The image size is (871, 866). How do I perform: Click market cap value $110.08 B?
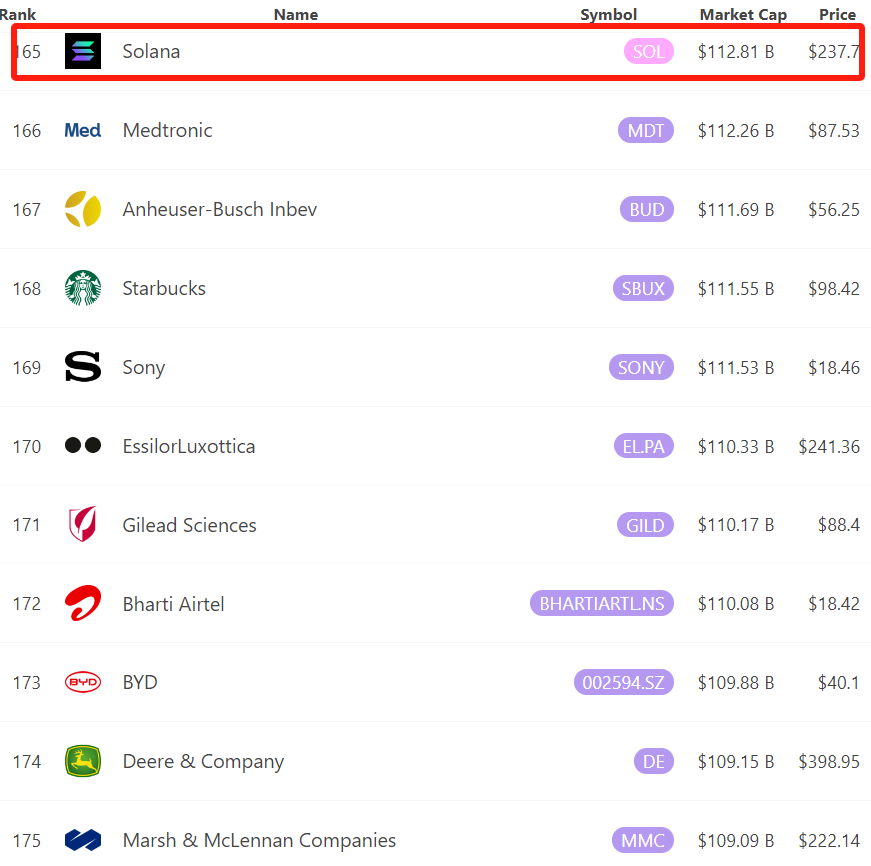point(736,604)
